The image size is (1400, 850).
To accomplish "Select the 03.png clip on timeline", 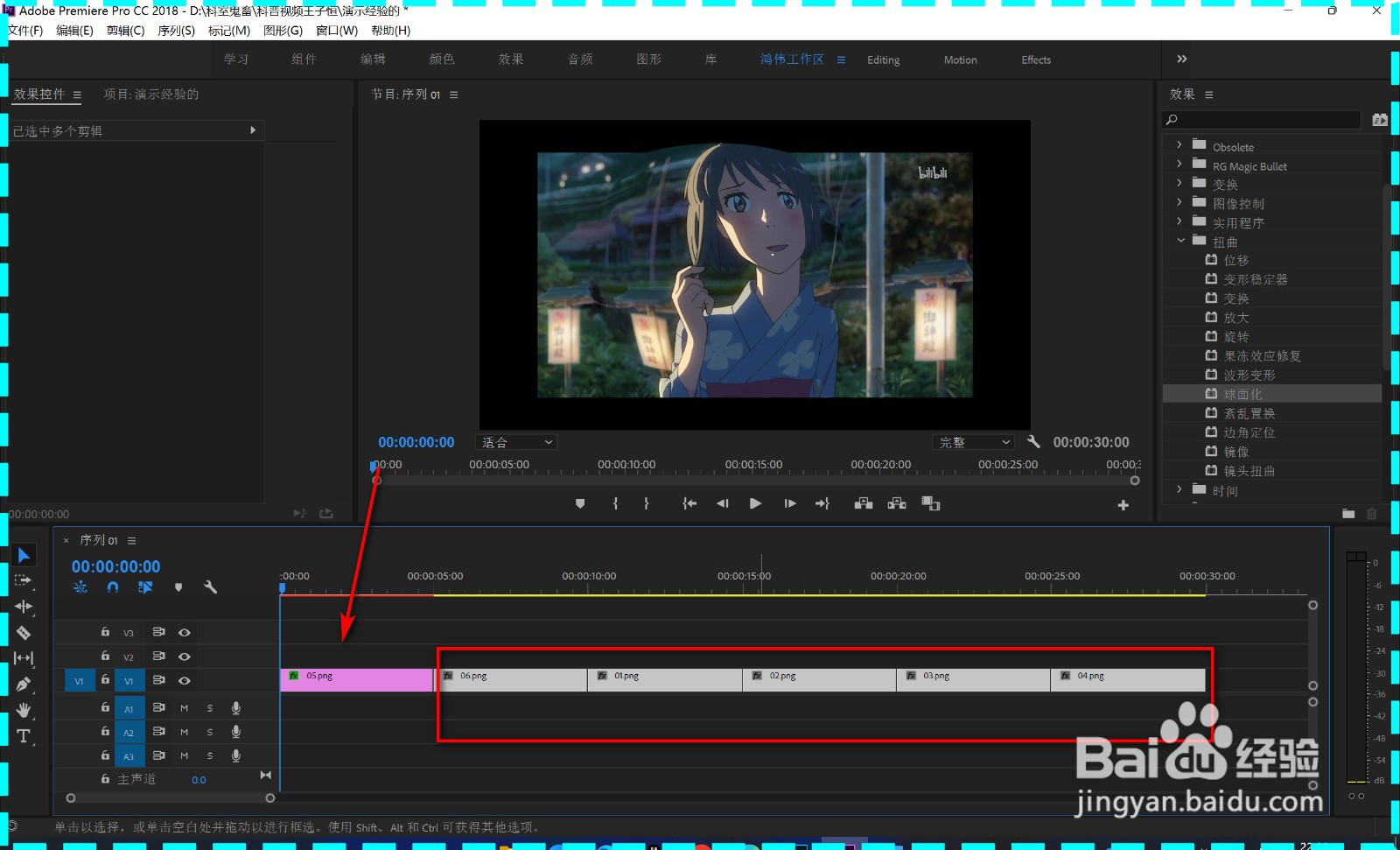I will pyautogui.click(x=973, y=680).
